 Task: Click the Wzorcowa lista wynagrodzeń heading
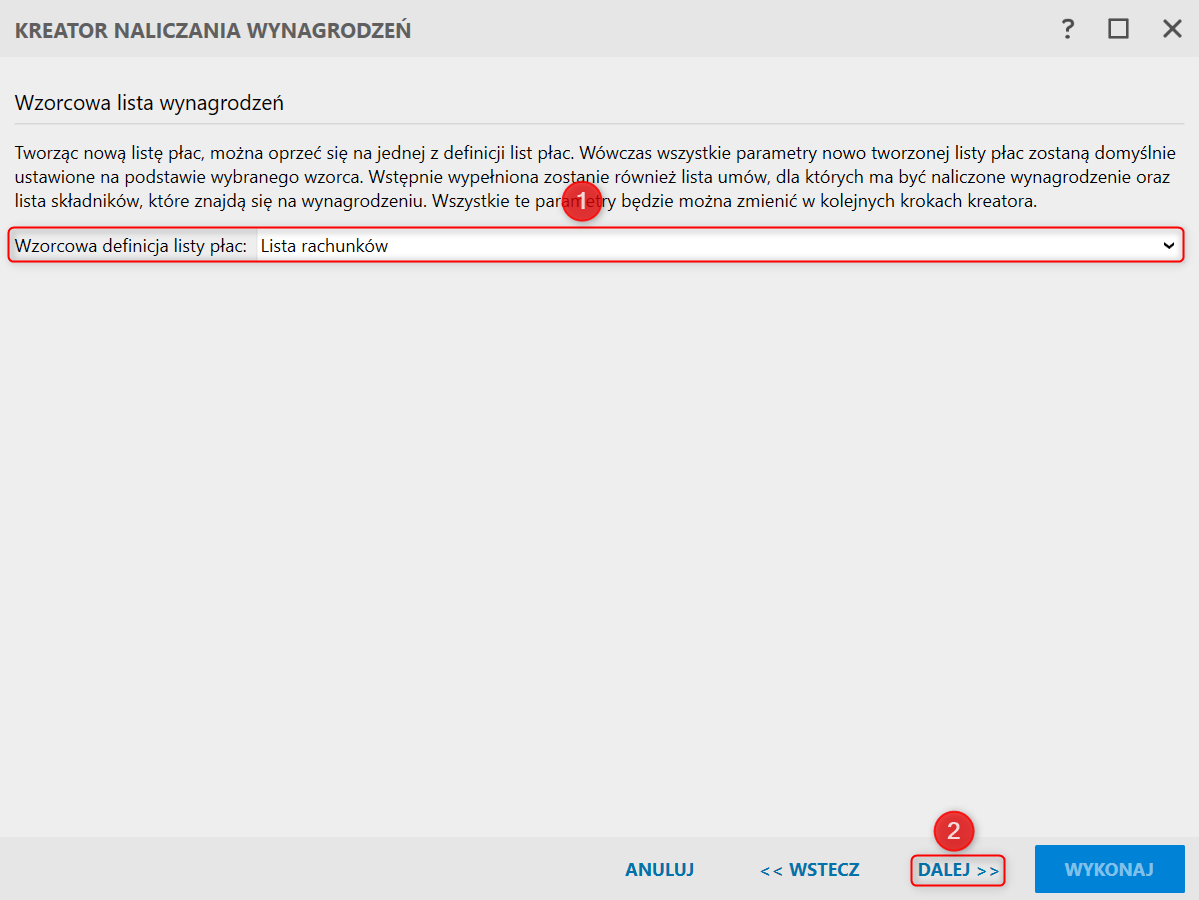click(x=149, y=102)
